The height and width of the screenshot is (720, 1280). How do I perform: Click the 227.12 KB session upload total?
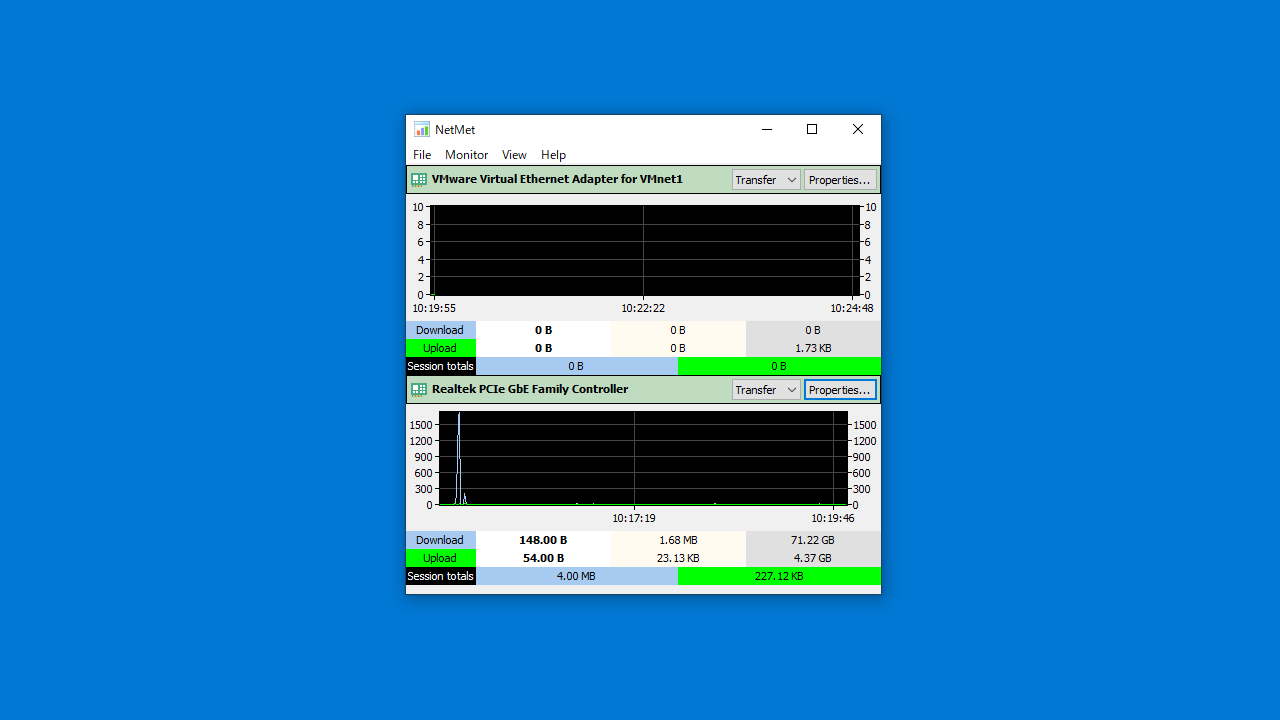pyautogui.click(x=779, y=576)
